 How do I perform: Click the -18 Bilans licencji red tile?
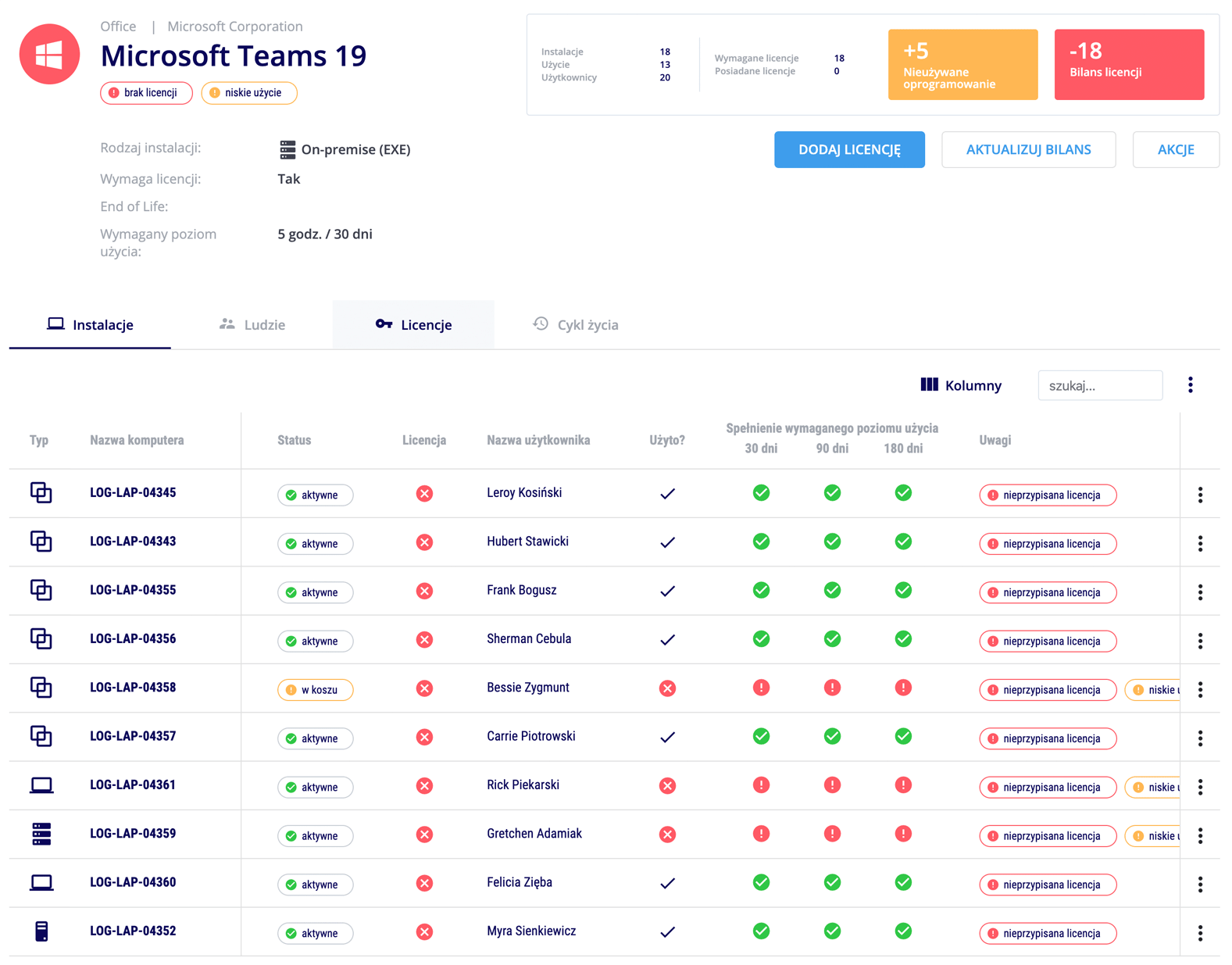click(1129, 65)
